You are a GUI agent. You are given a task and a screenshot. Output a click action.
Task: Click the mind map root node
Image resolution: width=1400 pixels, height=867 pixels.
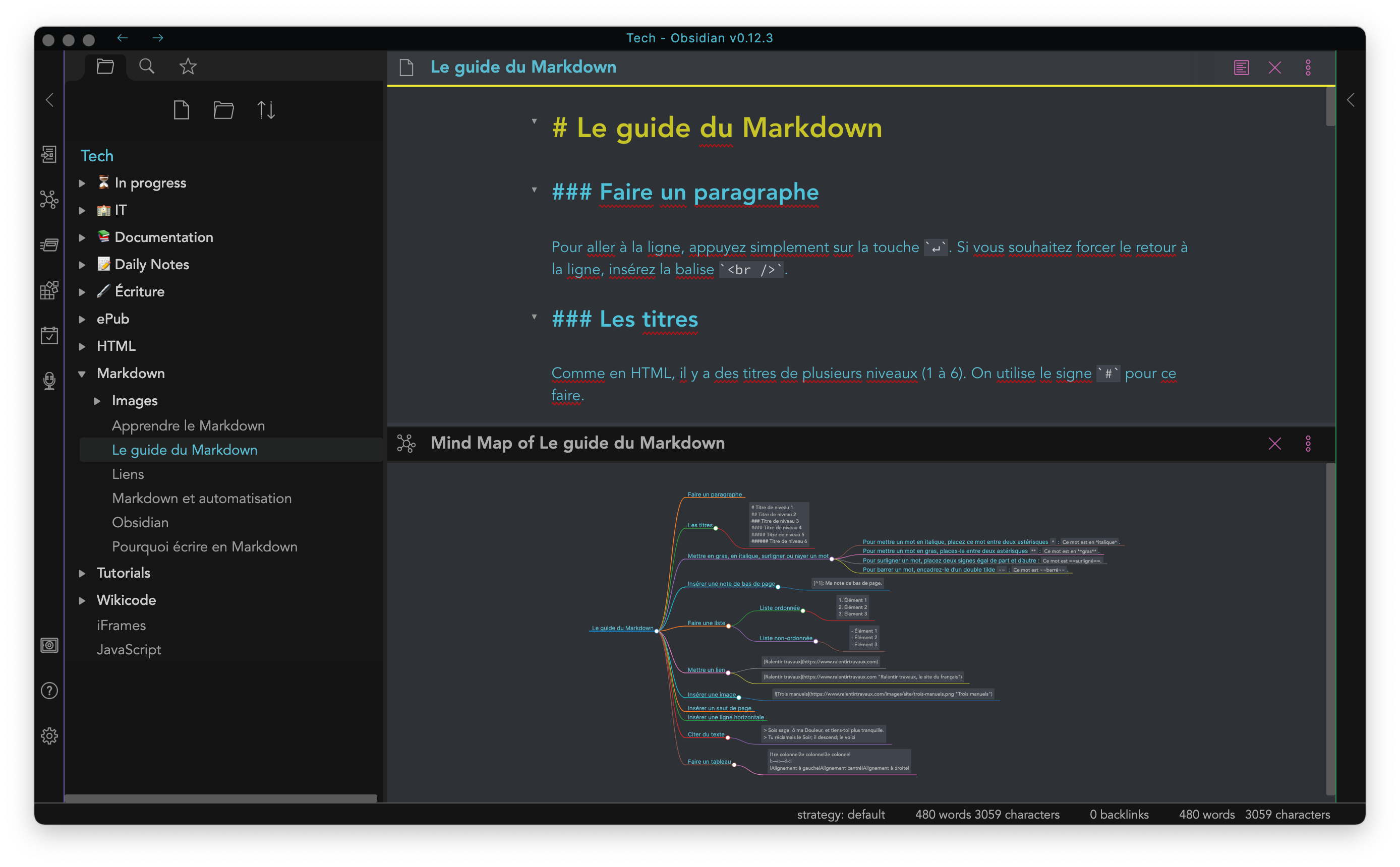click(622, 629)
